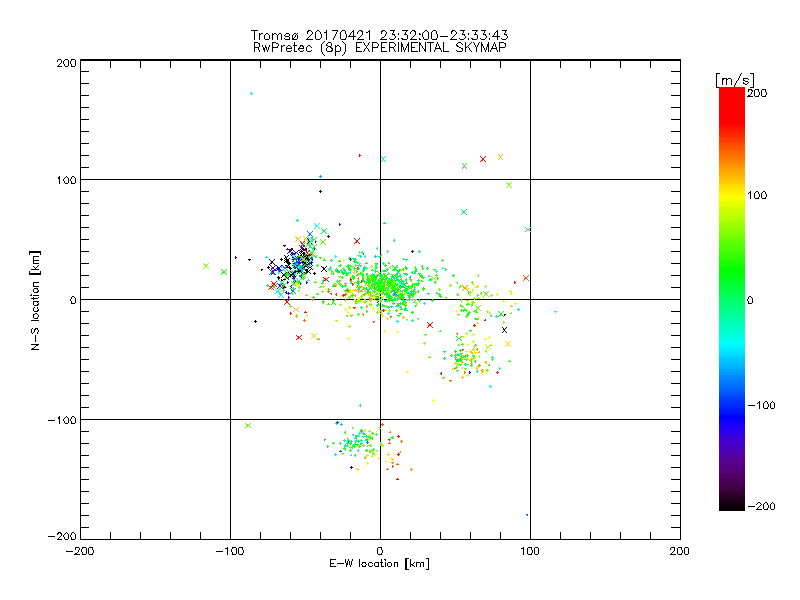Click the 100 tick on the E-W axis
This screenshot has width=800, height=600.
point(529,550)
